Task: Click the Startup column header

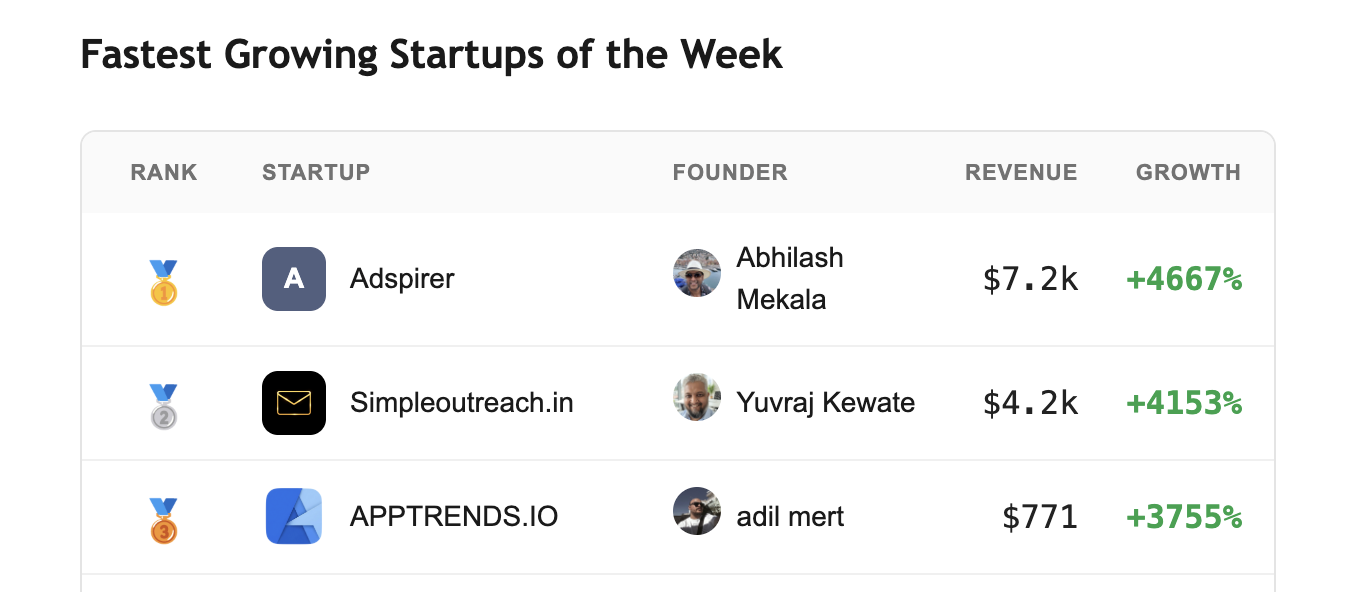Action: [x=316, y=172]
